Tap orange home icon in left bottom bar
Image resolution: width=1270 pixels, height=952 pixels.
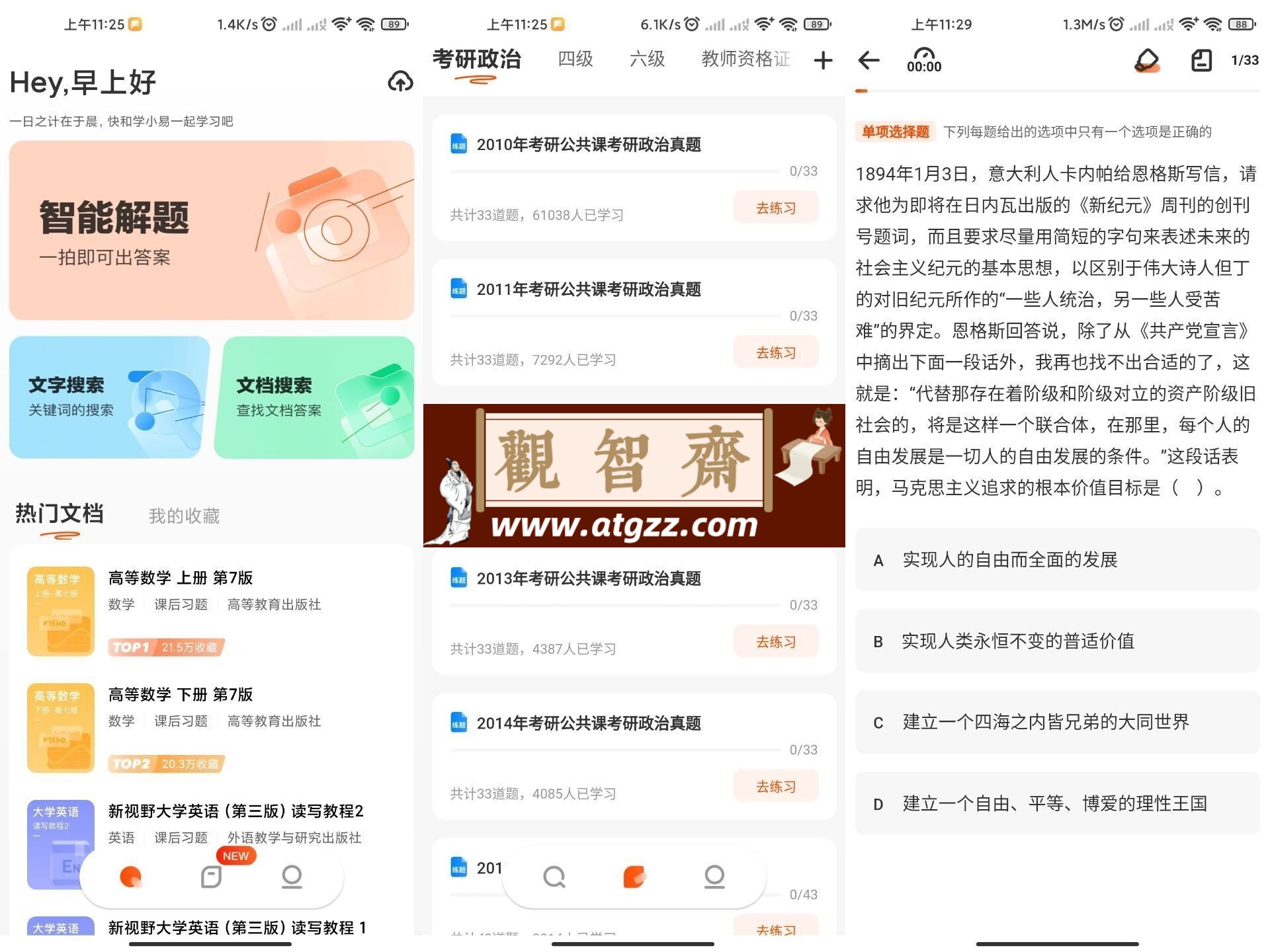pos(131,877)
